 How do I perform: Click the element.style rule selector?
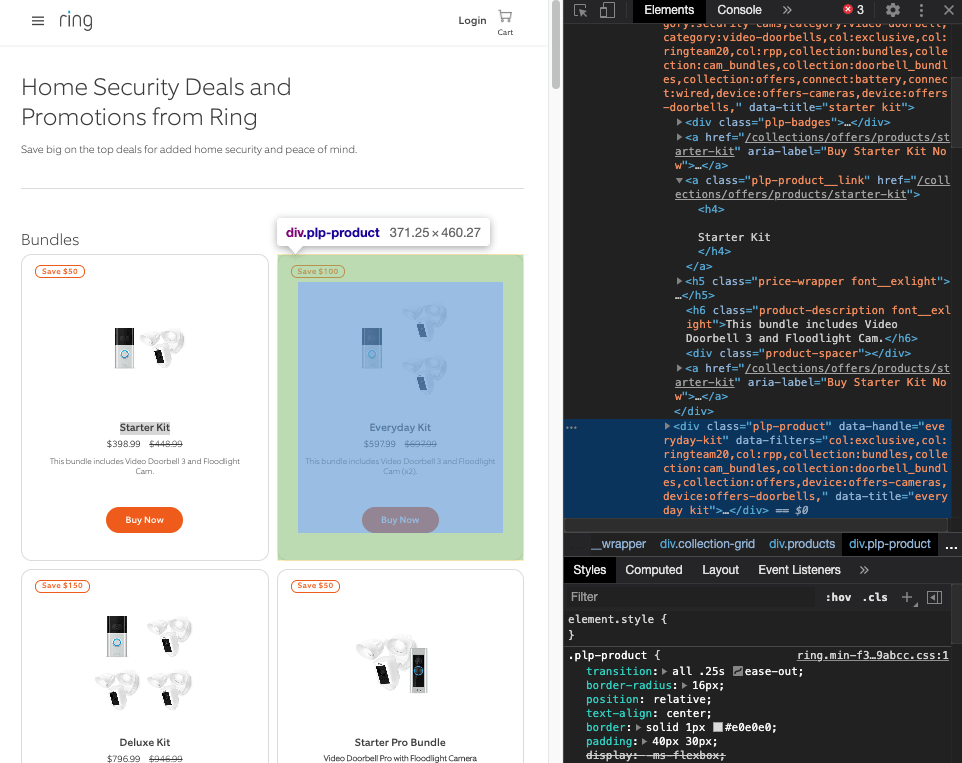611,619
